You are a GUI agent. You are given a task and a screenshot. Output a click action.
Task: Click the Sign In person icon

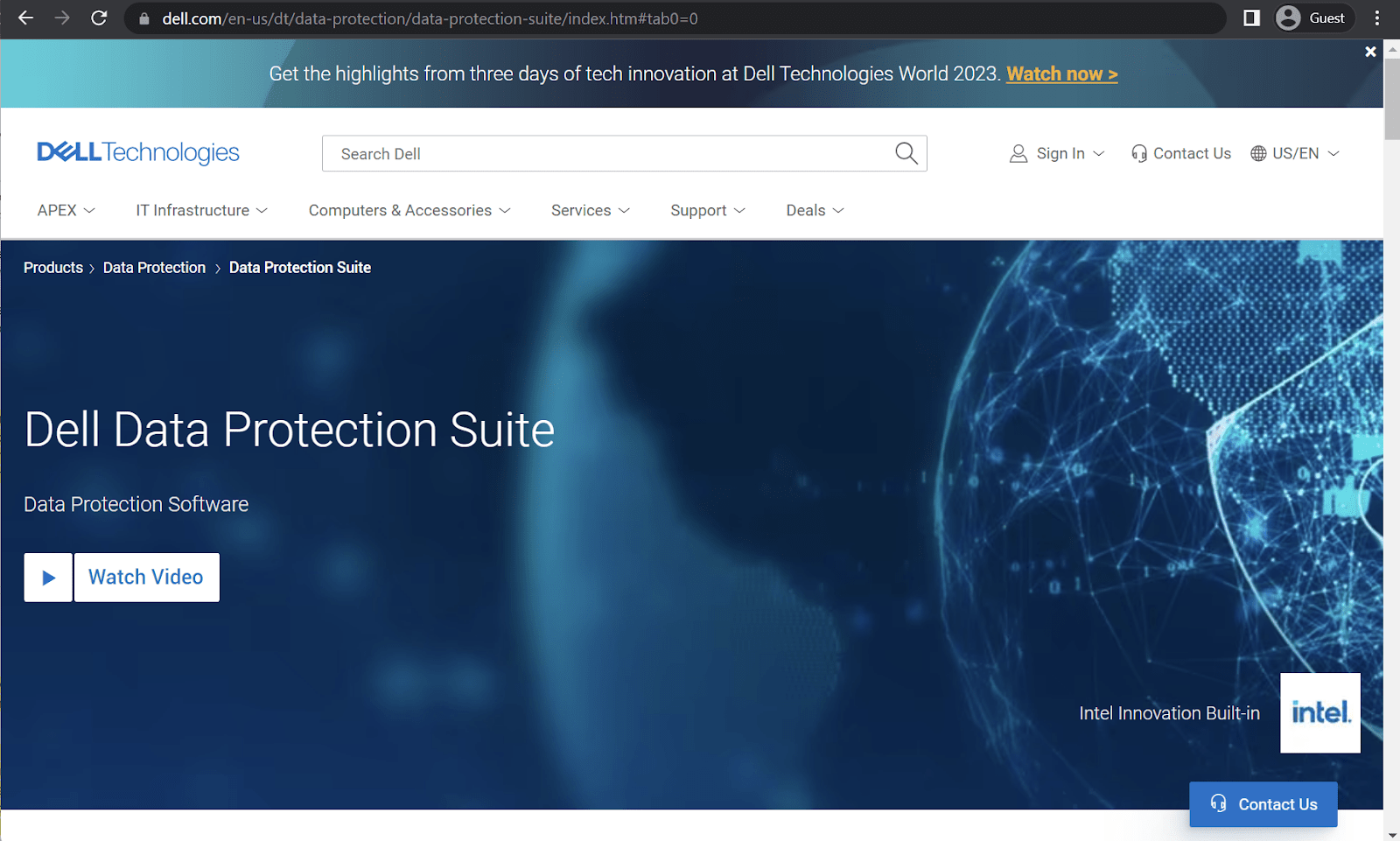(x=1018, y=153)
